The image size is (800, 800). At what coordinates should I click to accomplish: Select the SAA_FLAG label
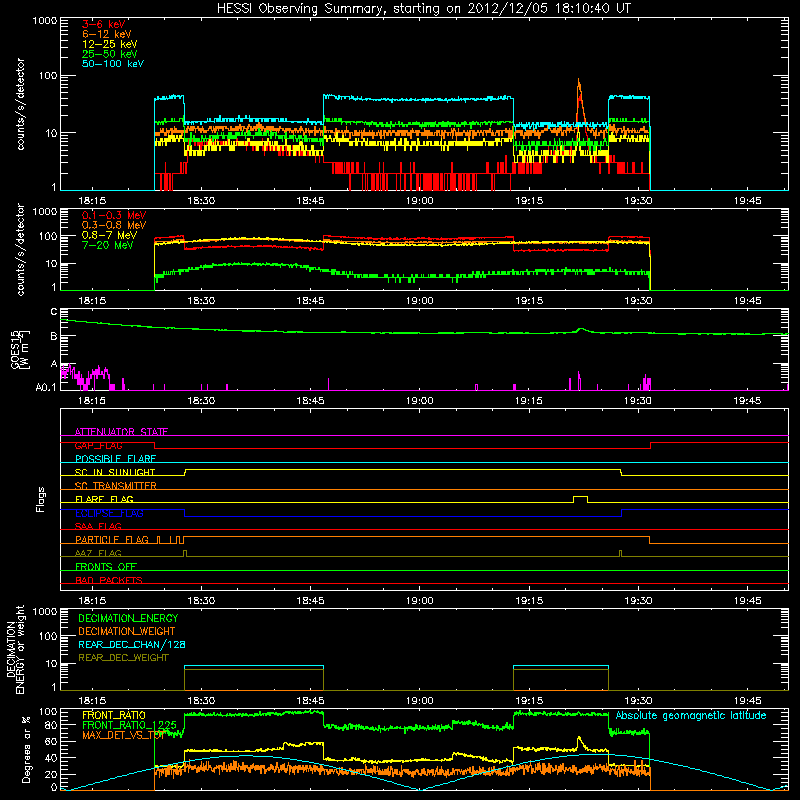98,526
